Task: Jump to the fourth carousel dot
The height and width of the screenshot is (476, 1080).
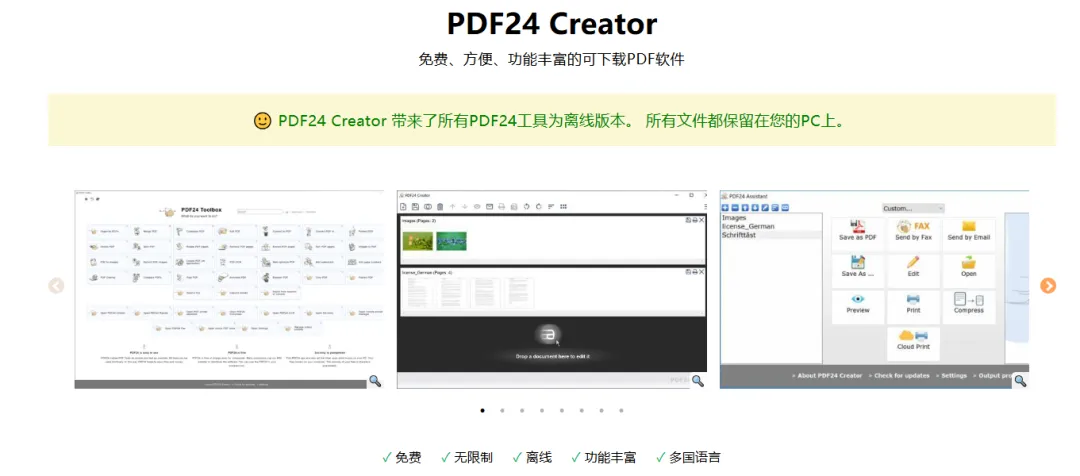Action: 542,410
